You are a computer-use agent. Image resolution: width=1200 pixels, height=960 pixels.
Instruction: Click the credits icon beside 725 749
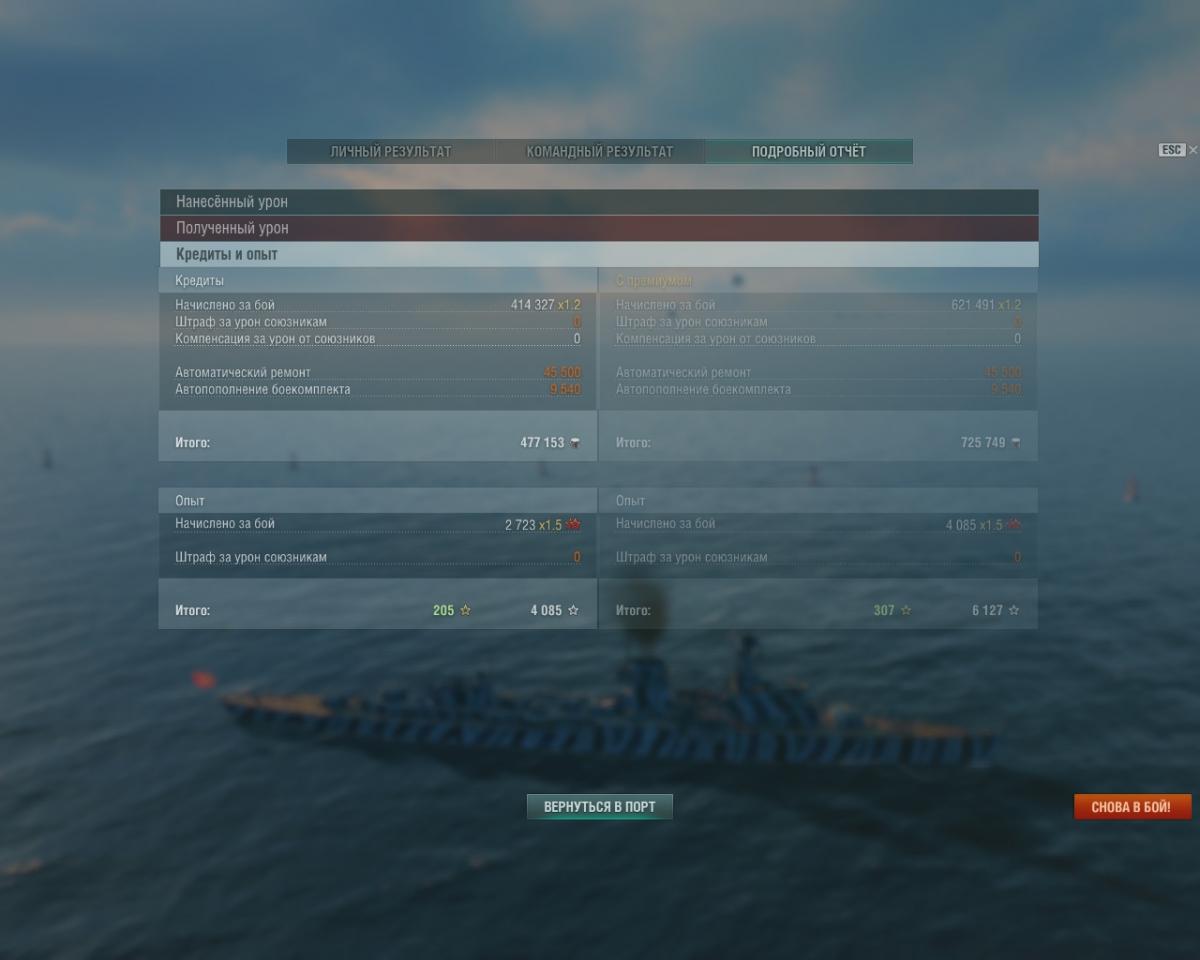(x=1016, y=443)
